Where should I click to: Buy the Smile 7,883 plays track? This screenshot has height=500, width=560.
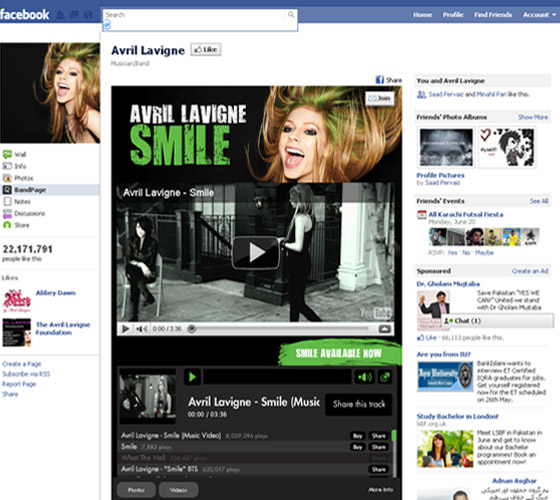click(358, 447)
